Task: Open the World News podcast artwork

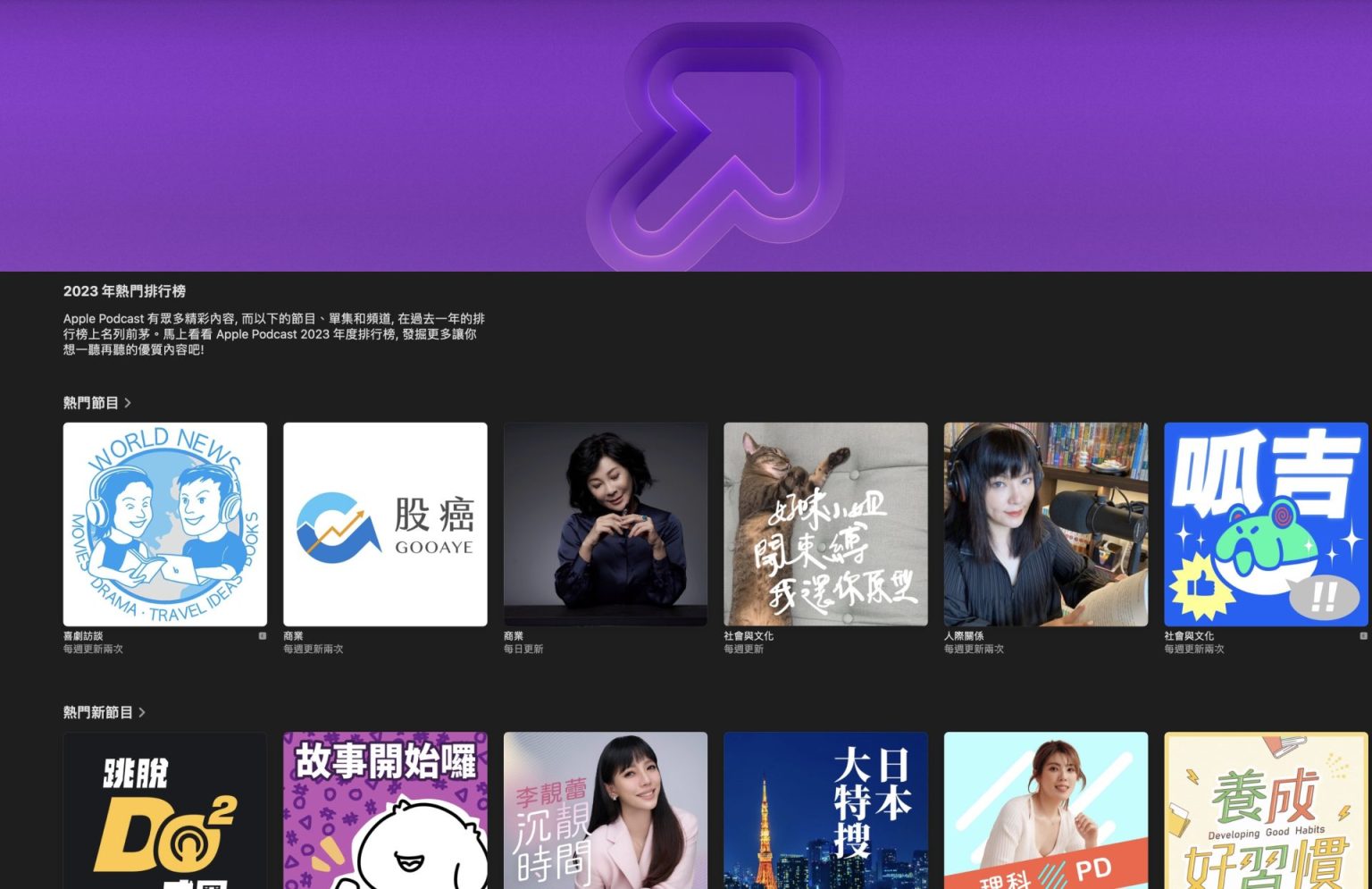Action: 165,524
